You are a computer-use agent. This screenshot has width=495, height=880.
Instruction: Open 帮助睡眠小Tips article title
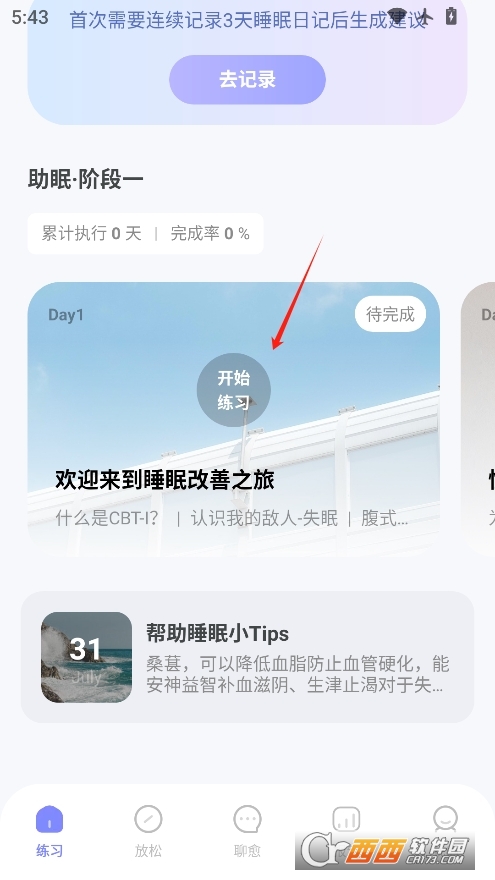point(217,634)
